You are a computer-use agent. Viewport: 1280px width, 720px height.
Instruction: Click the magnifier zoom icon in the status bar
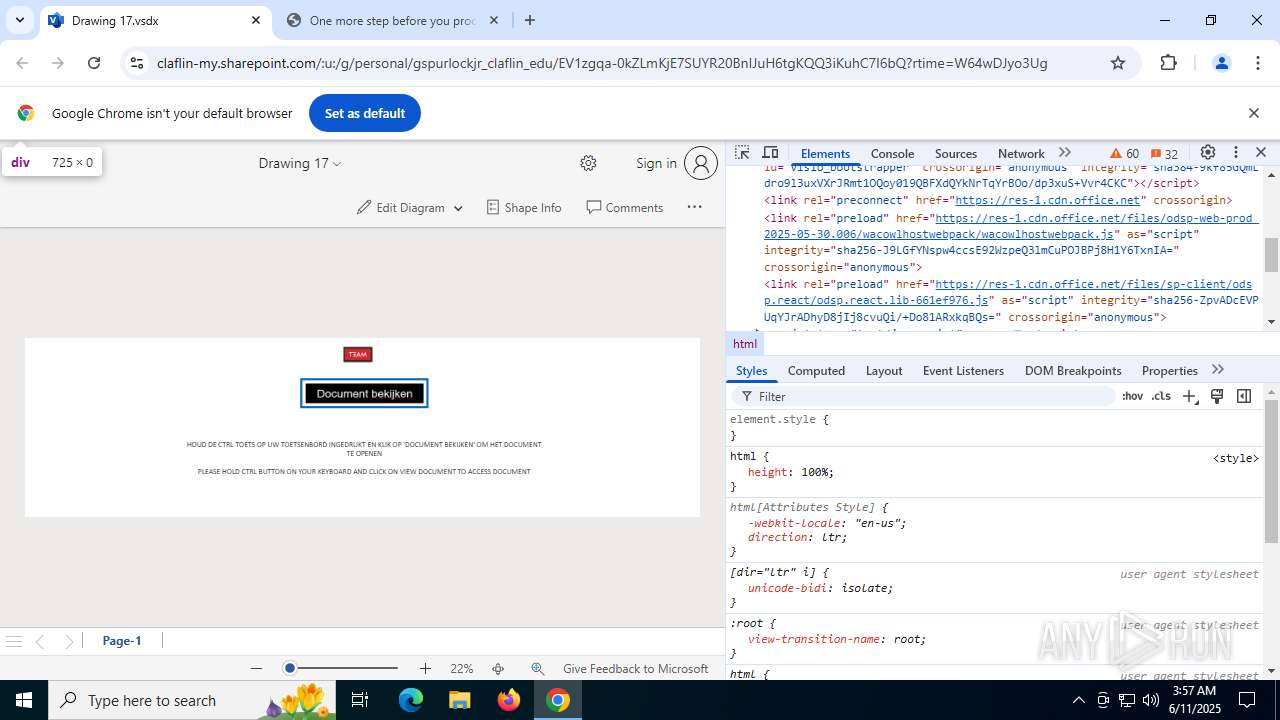click(537, 668)
